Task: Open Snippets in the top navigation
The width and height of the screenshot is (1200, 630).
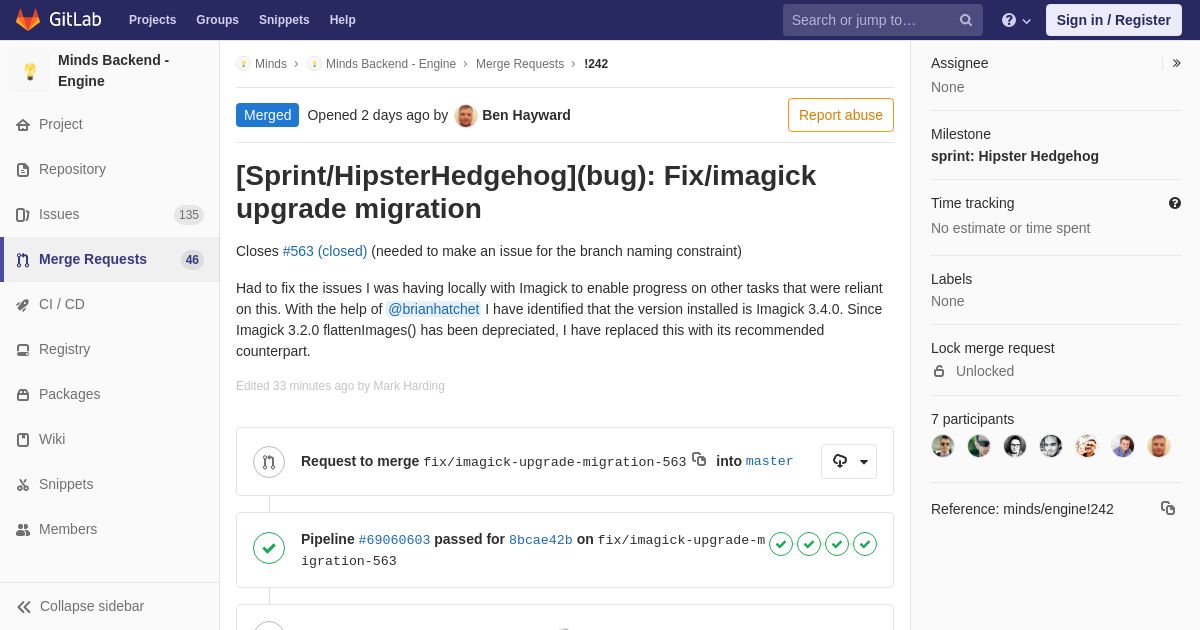Action: (284, 20)
